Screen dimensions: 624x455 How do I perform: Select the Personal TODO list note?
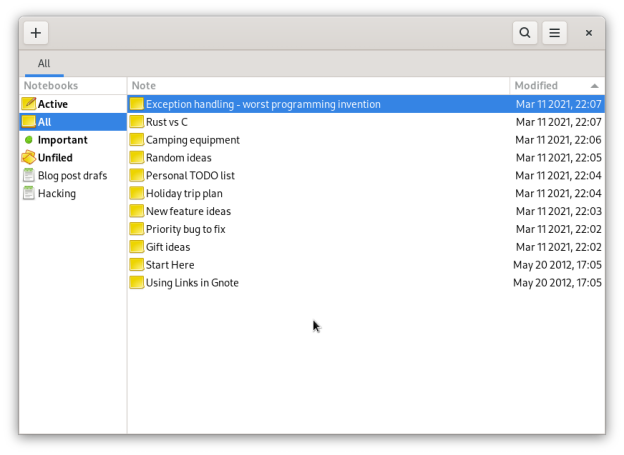click(190, 176)
